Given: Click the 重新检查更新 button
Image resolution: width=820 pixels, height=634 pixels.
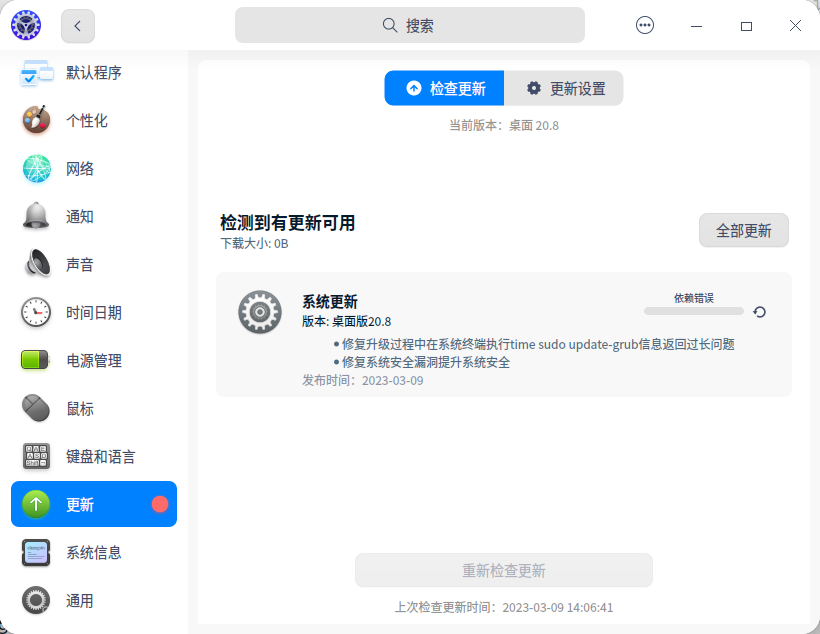Looking at the screenshot, I should (504, 570).
